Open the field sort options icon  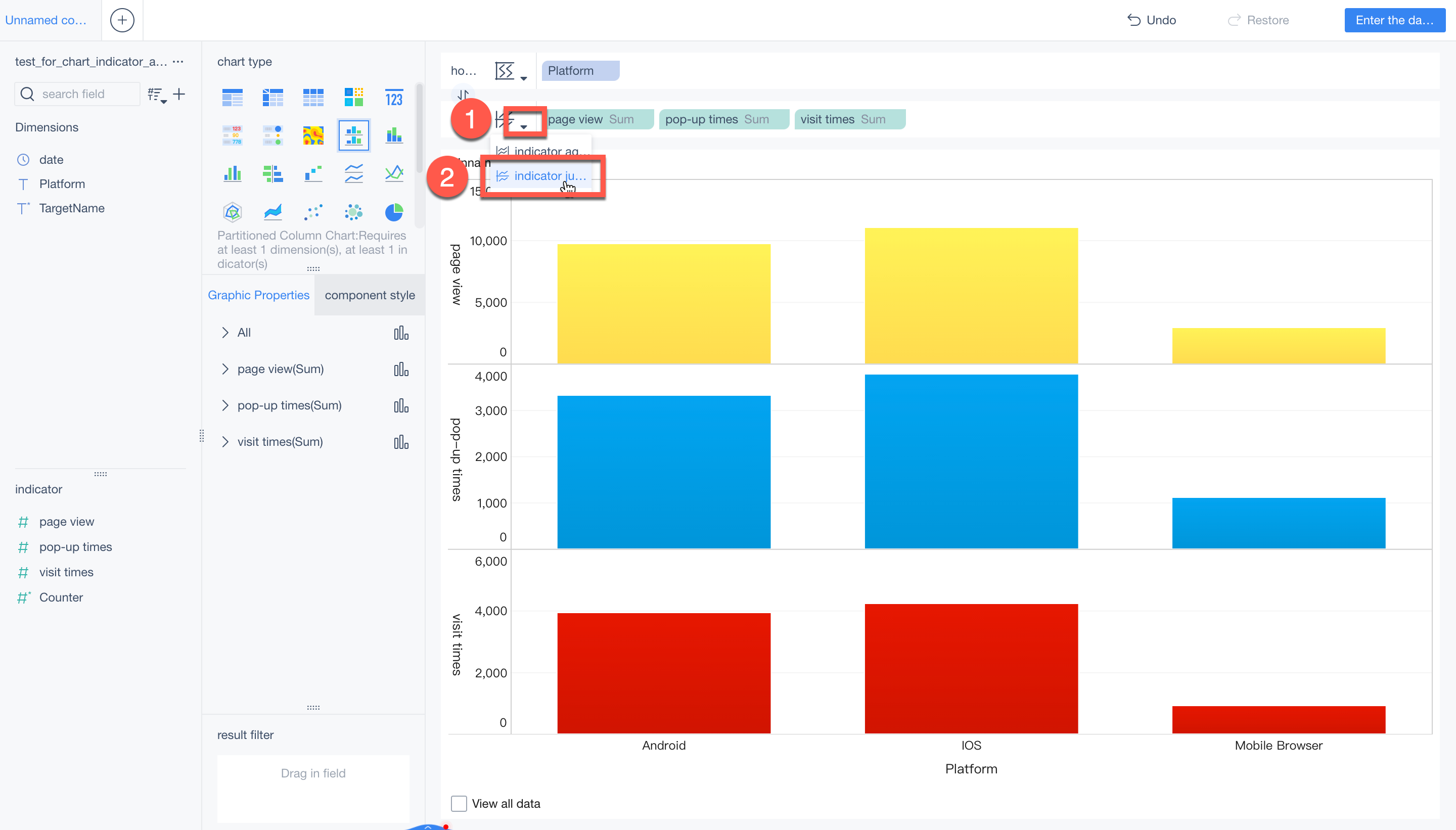coord(157,95)
